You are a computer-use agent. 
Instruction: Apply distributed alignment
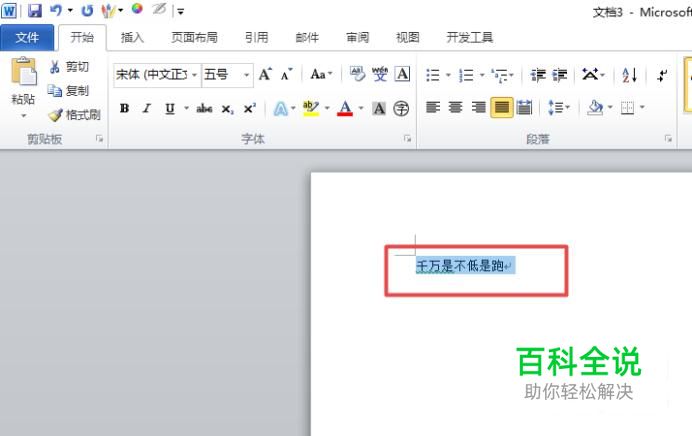coord(524,107)
